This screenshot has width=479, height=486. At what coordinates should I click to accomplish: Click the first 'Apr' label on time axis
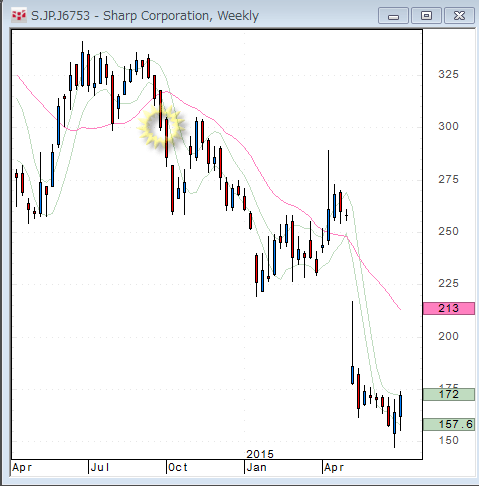point(22,468)
